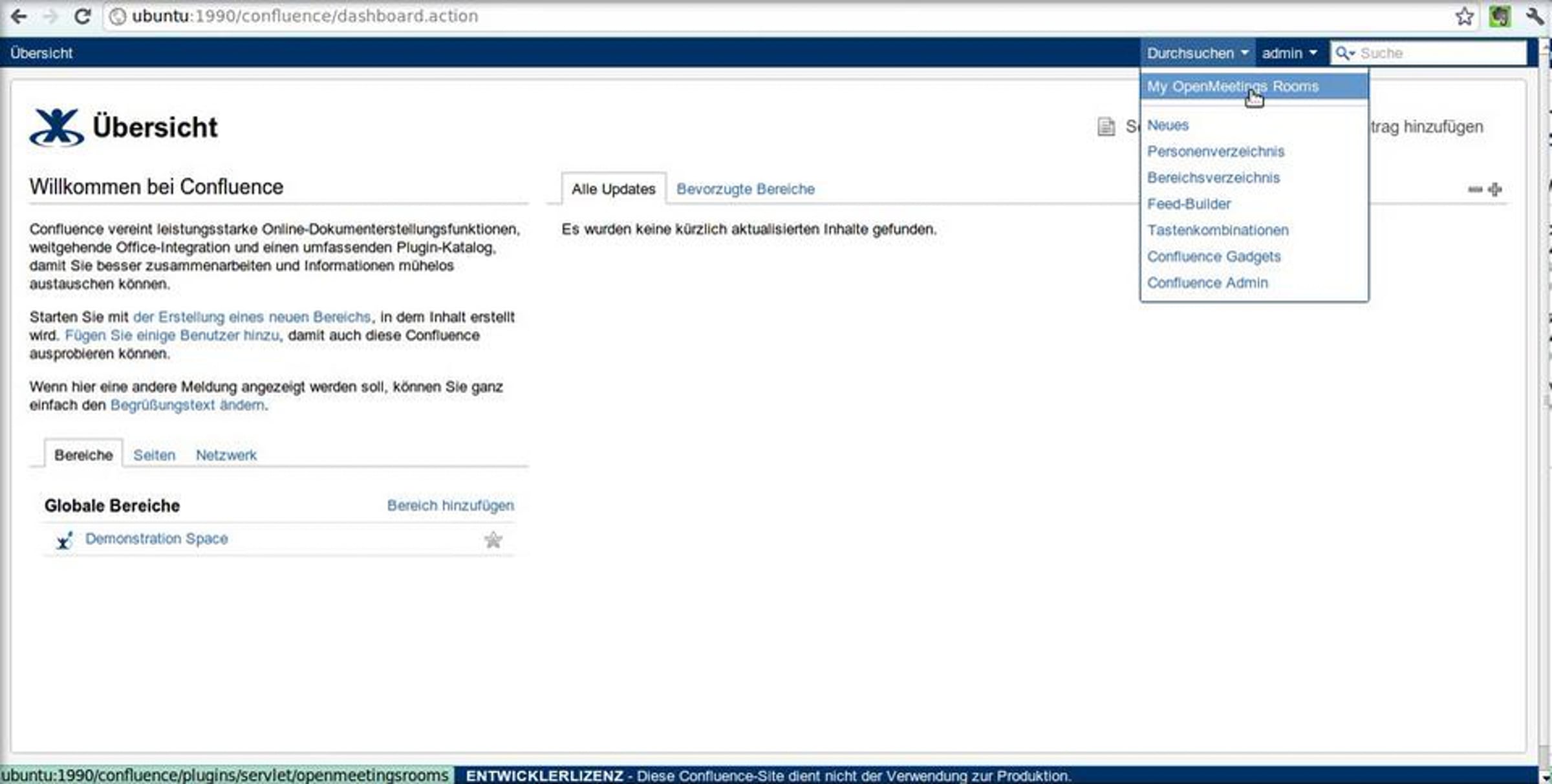Select the Bereiche tab
Image resolution: width=1552 pixels, height=784 pixels.
pos(83,455)
